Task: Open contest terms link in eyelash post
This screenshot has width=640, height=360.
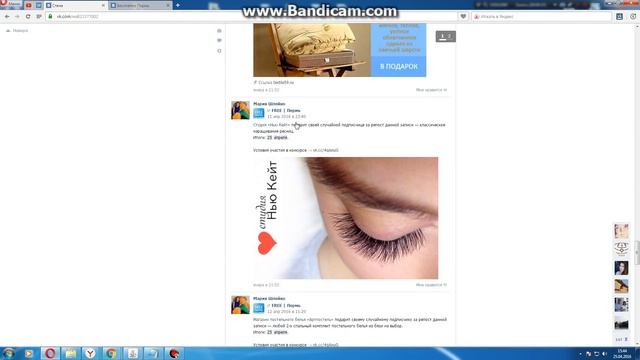Action: tap(326, 150)
